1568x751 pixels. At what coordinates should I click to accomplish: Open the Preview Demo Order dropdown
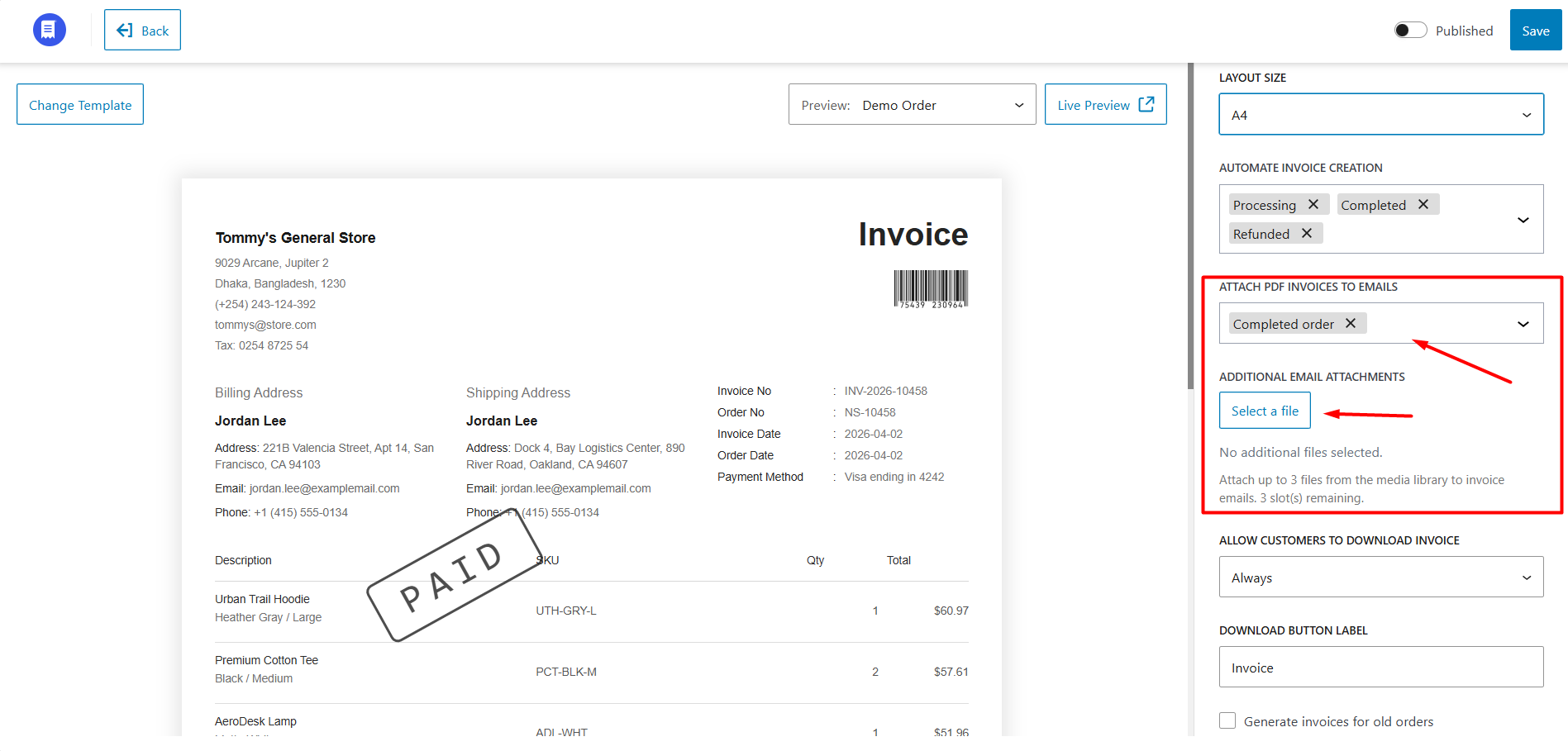click(912, 104)
